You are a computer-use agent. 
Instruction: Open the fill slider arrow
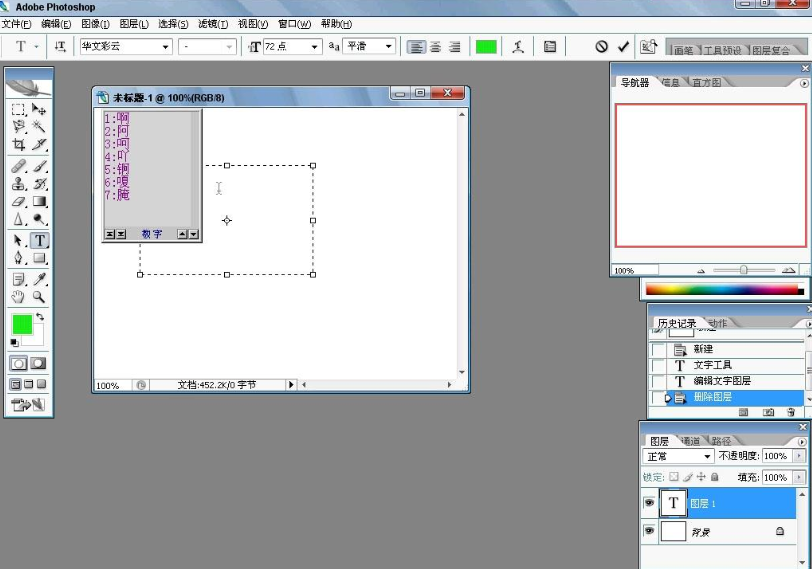[x=800, y=477]
